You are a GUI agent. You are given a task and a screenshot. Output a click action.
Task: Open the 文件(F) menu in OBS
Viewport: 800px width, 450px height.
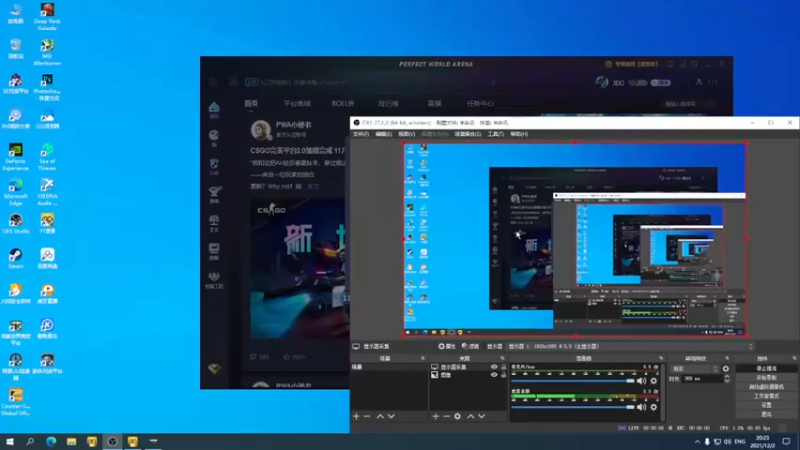coord(361,134)
